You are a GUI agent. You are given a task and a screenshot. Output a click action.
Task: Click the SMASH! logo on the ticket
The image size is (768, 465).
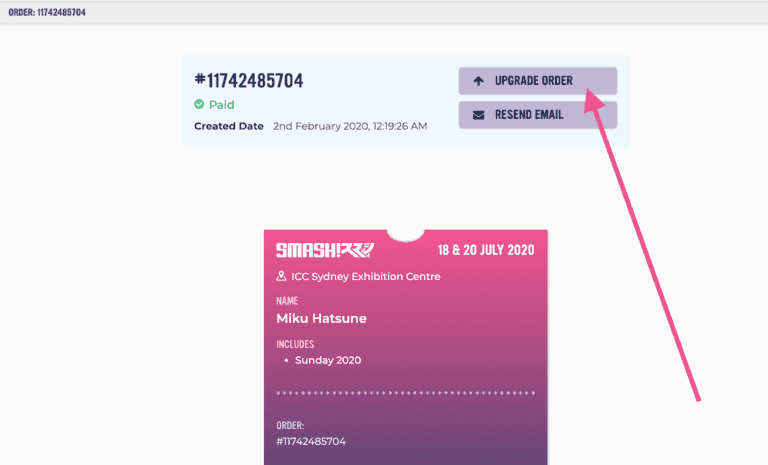[311, 250]
